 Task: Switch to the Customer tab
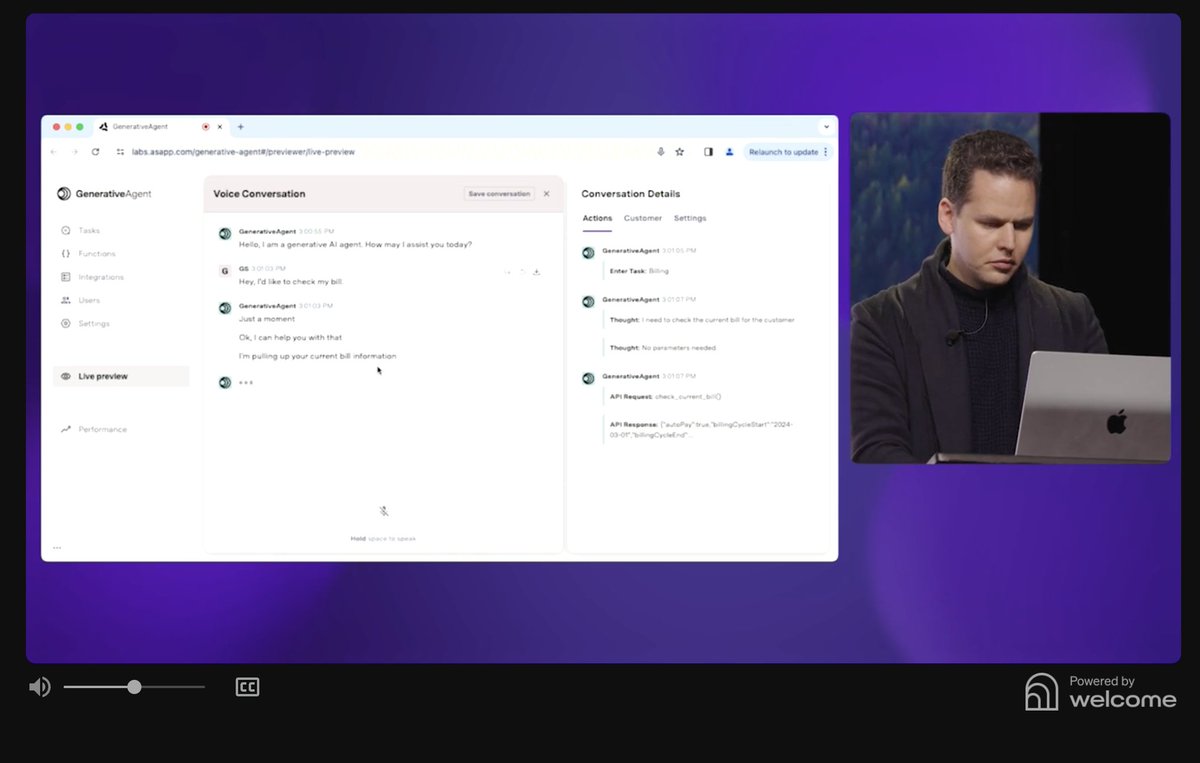(x=643, y=218)
